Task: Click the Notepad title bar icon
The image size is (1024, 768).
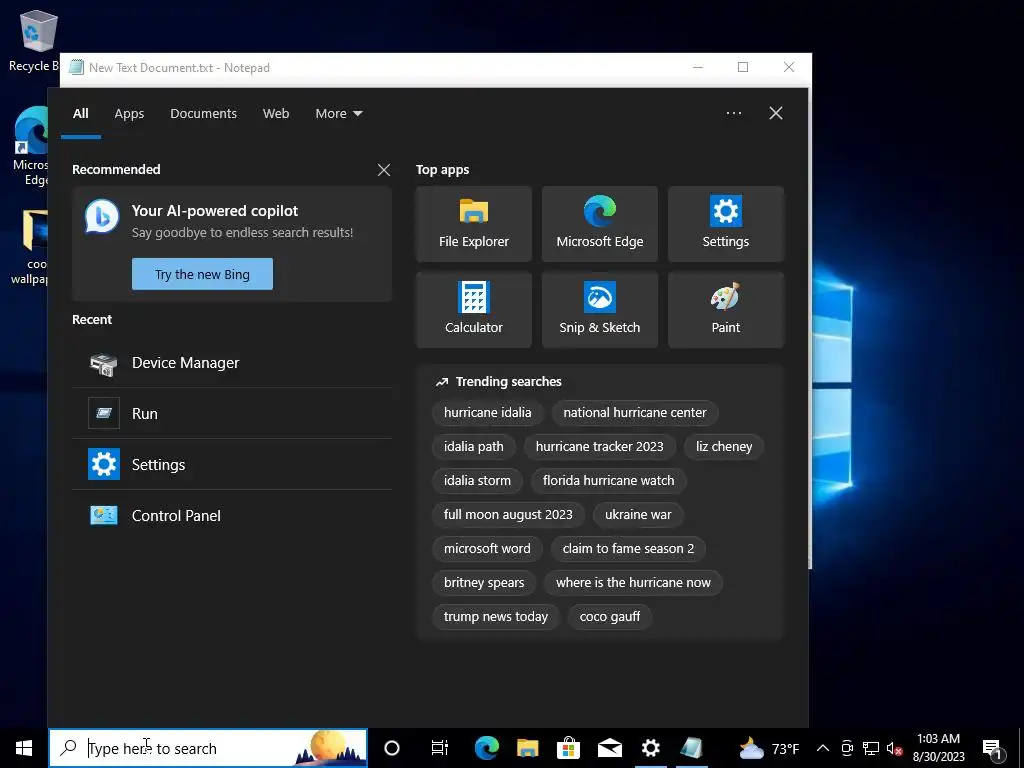Action: point(77,67)
